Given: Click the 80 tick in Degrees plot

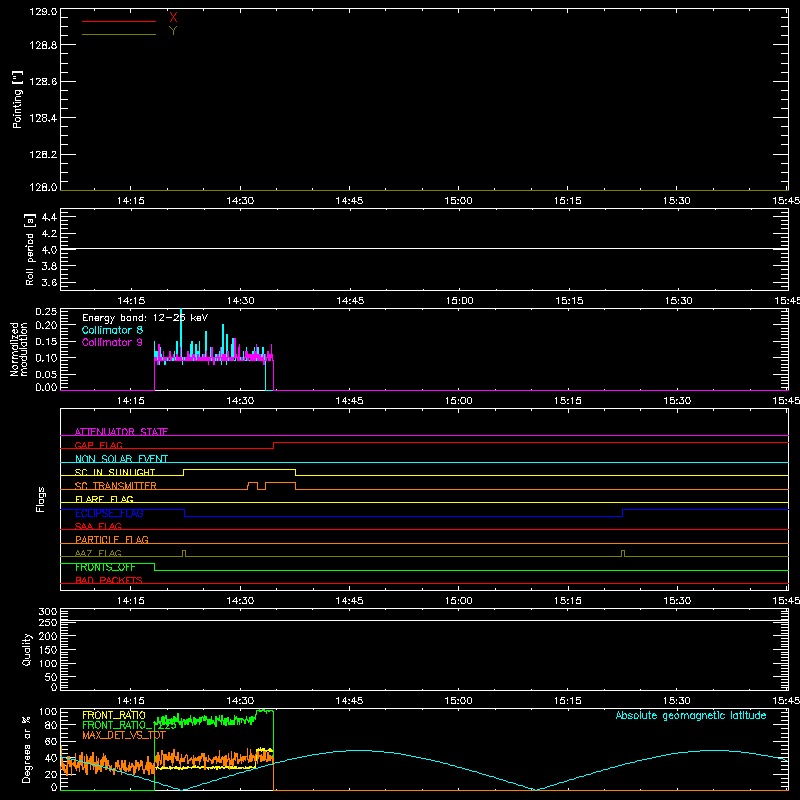Looking at the screenshot, I should click(x=51, y=725).
